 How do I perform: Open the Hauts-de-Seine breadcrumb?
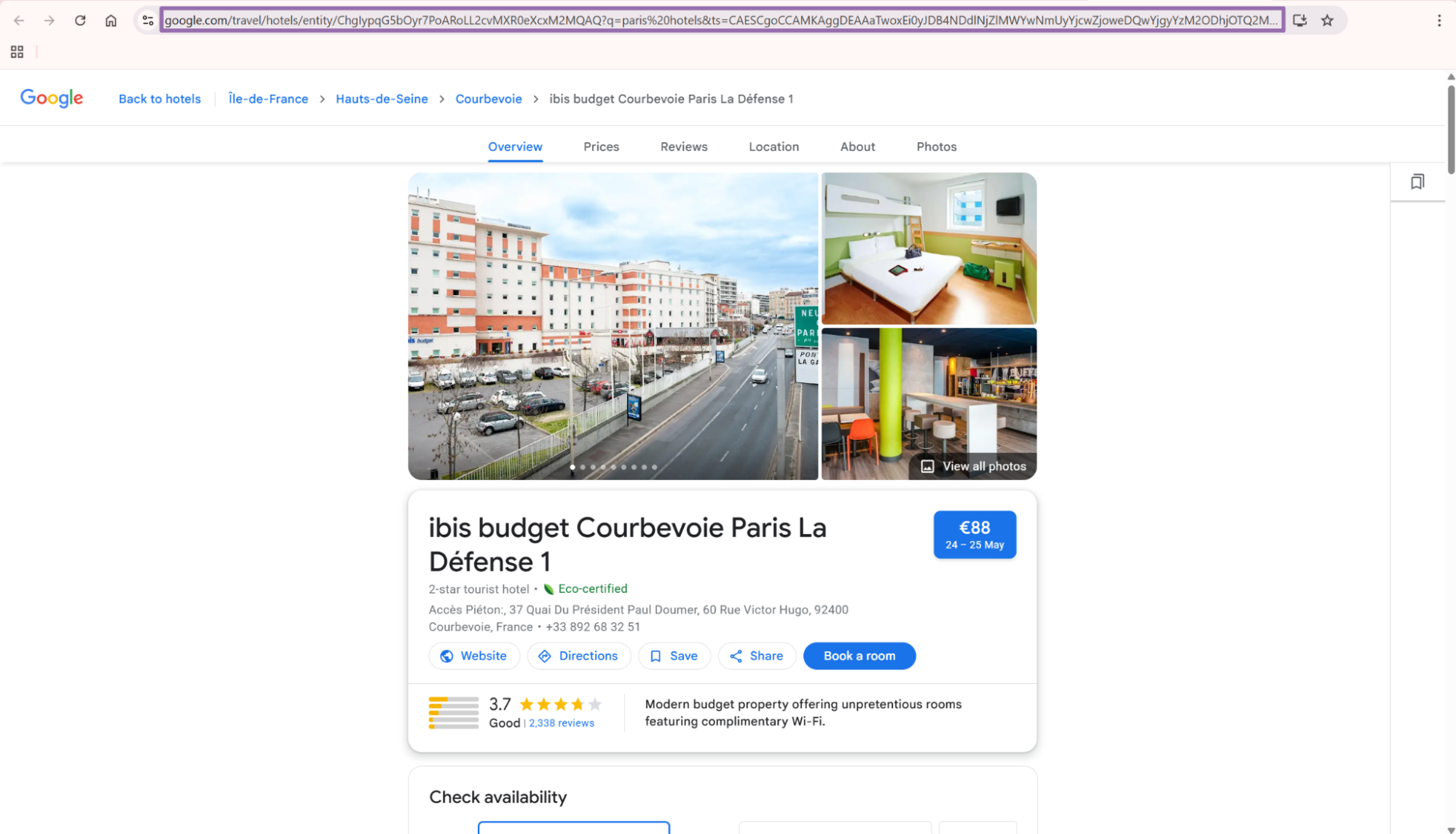[382, 98]
